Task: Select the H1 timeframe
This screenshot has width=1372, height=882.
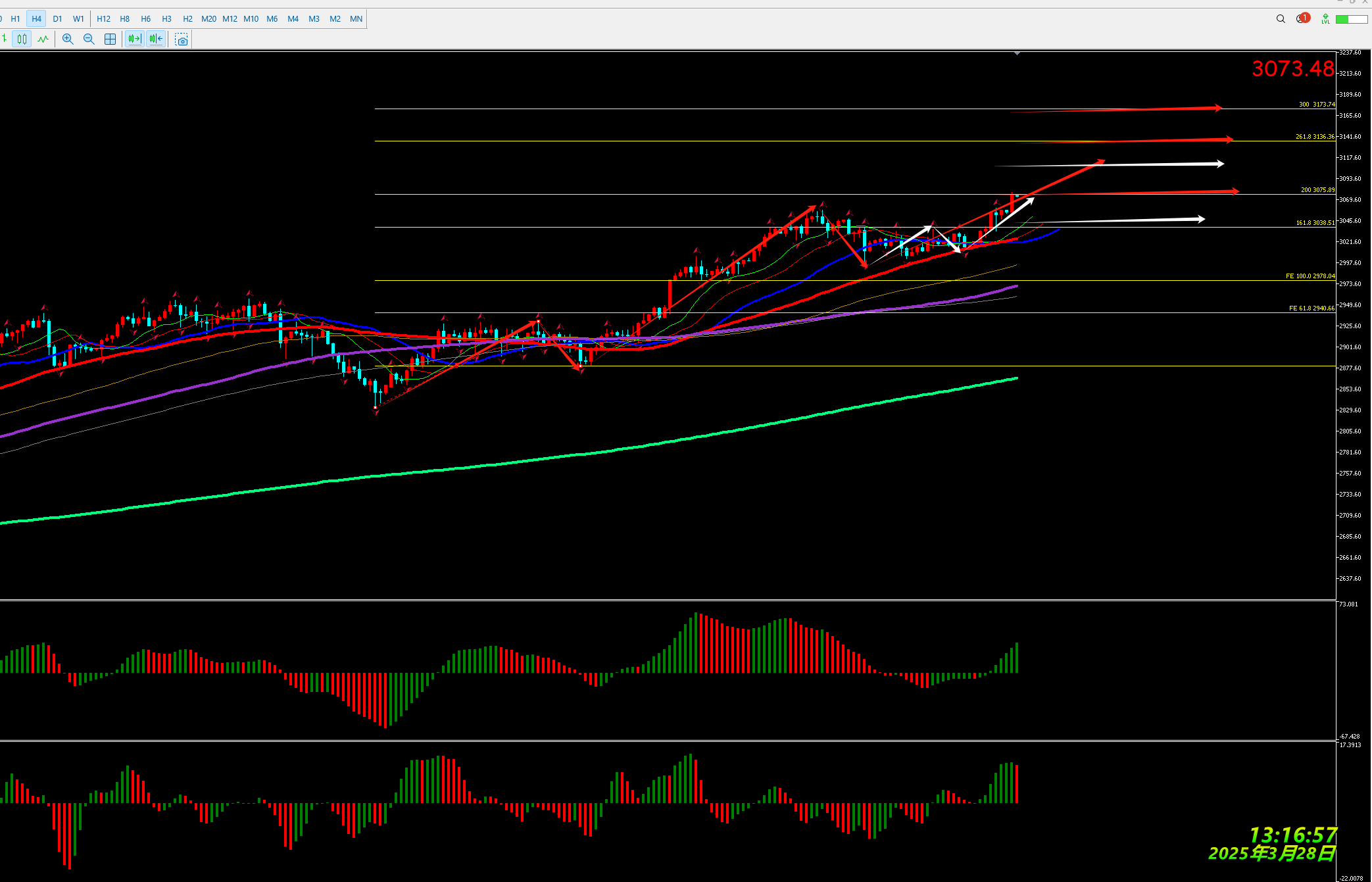Action: pyautogui.click(x=16, y=19)
